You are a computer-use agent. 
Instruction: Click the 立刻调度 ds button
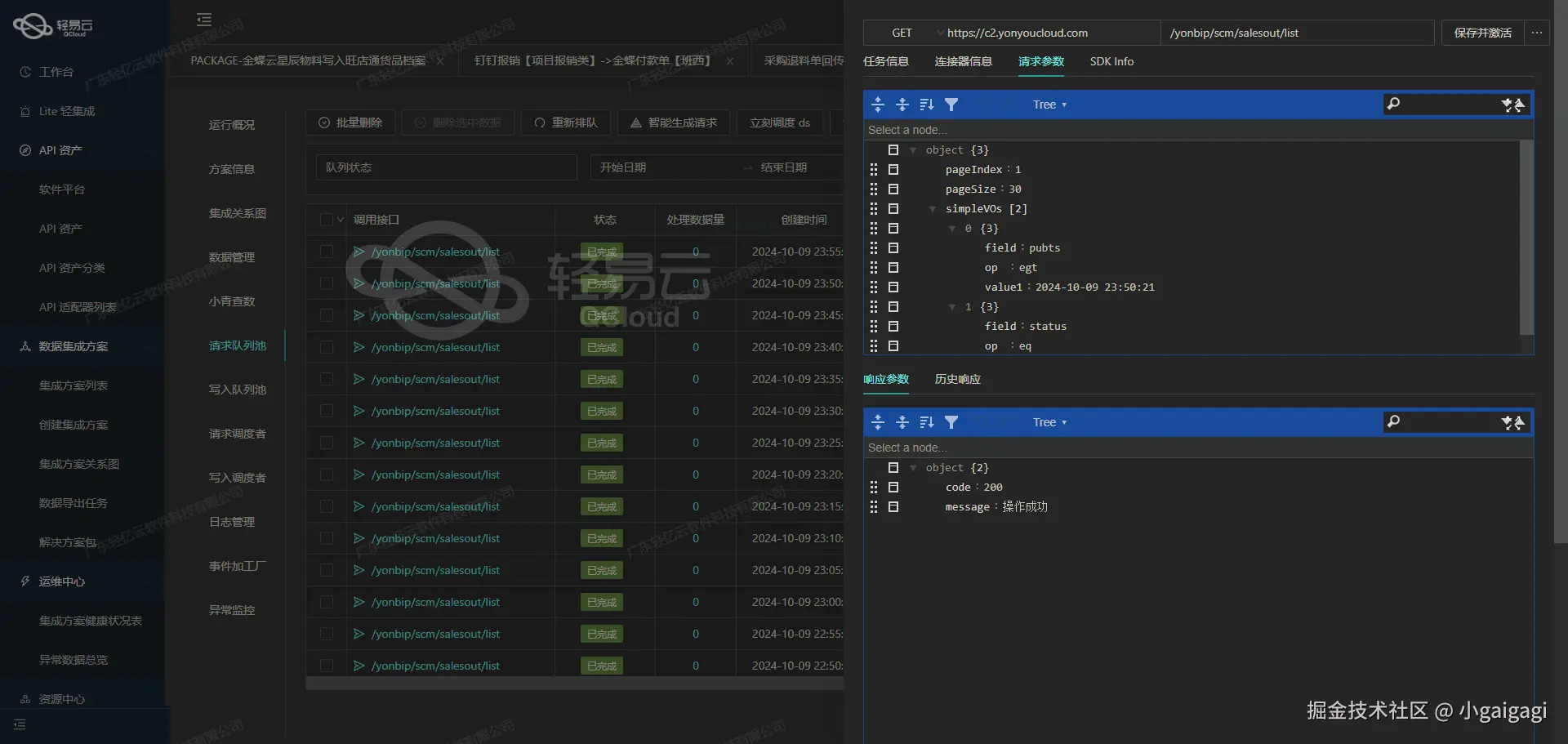(780, 123)
